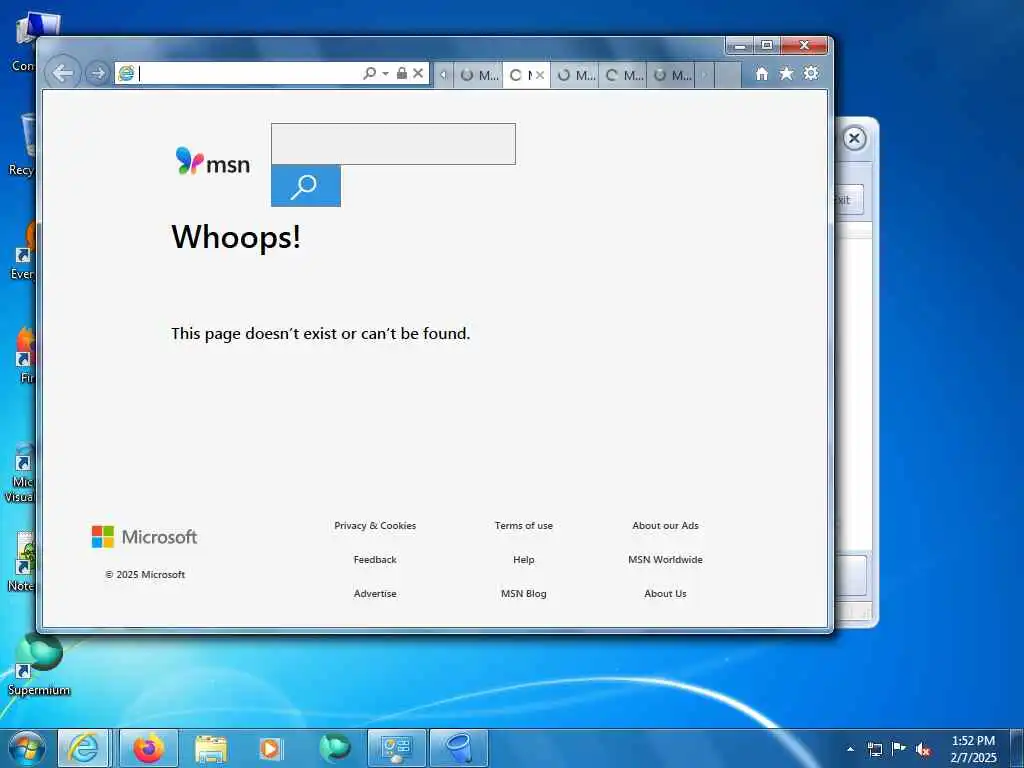The width and height of the screenshot is (1024, 768).
Task: Click the Whoops! heading text
Action: tap(236, 237)
